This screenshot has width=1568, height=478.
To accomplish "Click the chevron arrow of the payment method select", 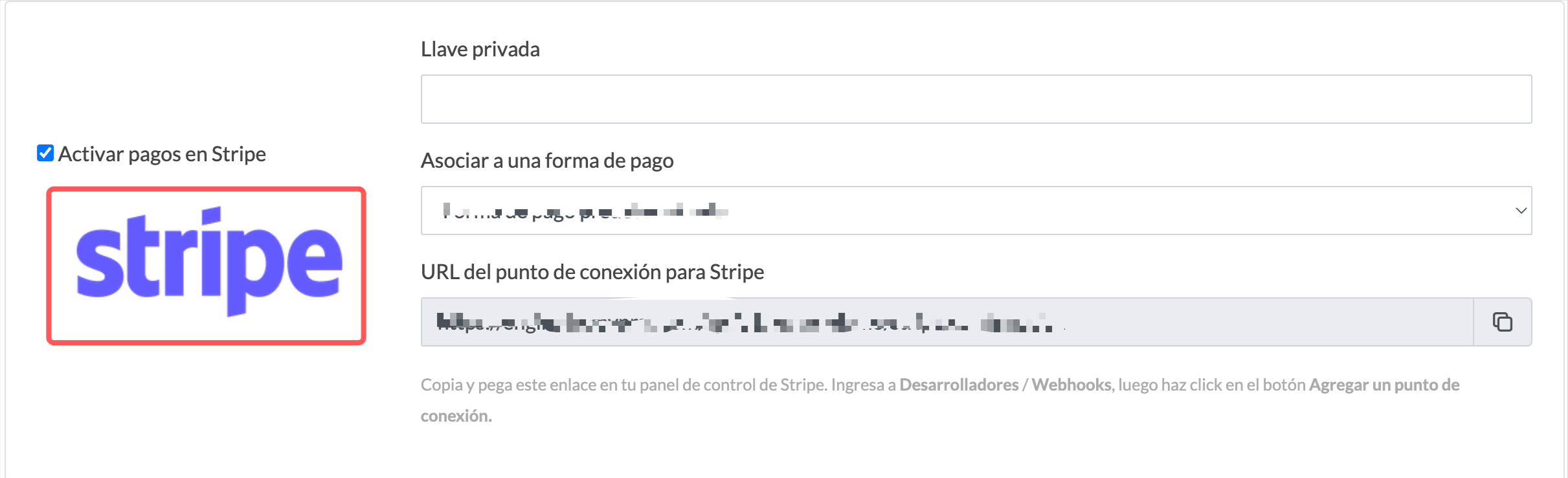I will 1521,211.
